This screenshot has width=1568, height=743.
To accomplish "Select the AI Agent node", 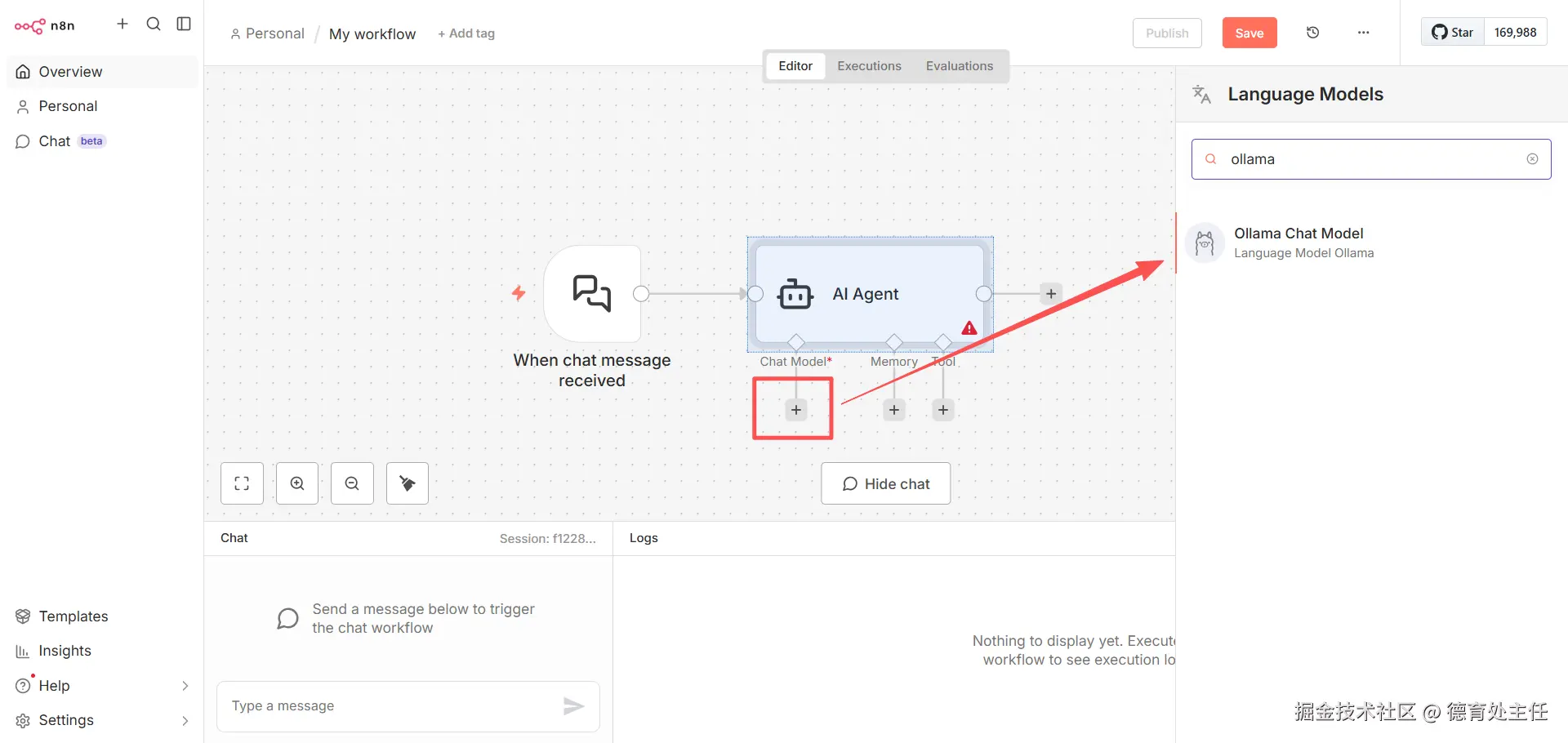I will click(x=870, y=294).
